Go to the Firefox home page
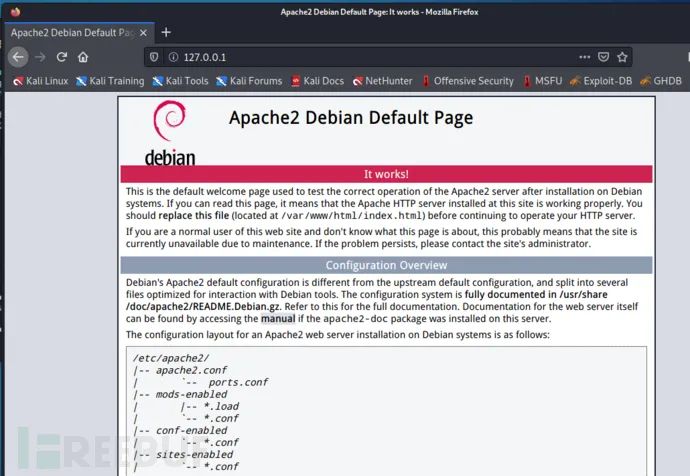The image size is (690, 476). tap(83, 57)
